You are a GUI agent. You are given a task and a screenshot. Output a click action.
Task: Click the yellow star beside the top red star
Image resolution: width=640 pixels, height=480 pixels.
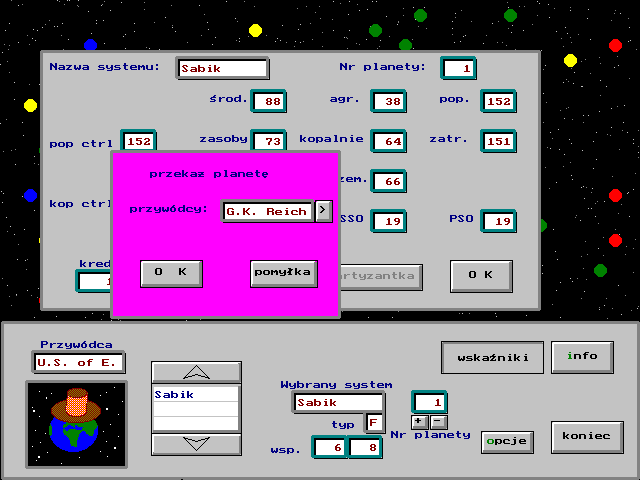(x=570, y=60)
